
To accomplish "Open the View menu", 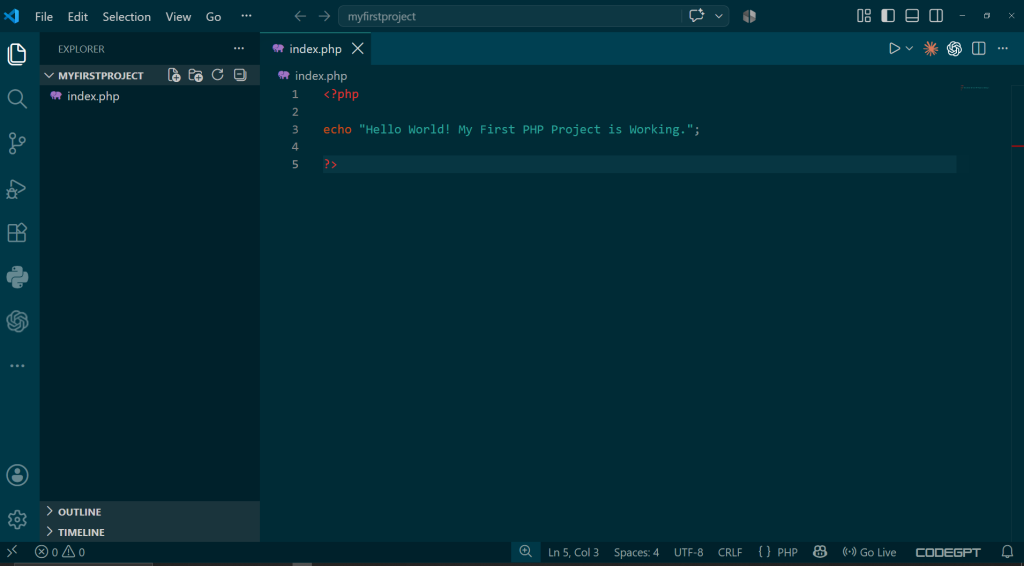I will coord(178,16).
